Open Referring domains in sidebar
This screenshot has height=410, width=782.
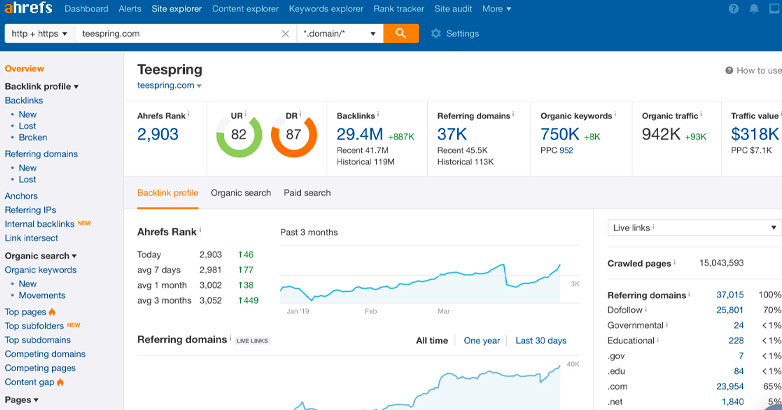click(x=41, y=154)
